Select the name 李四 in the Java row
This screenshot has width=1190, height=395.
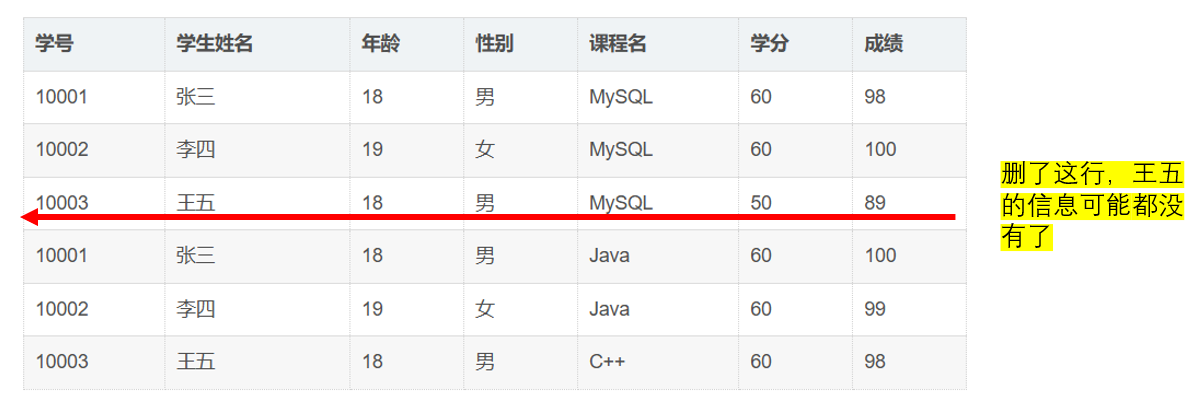pos(196,308)
